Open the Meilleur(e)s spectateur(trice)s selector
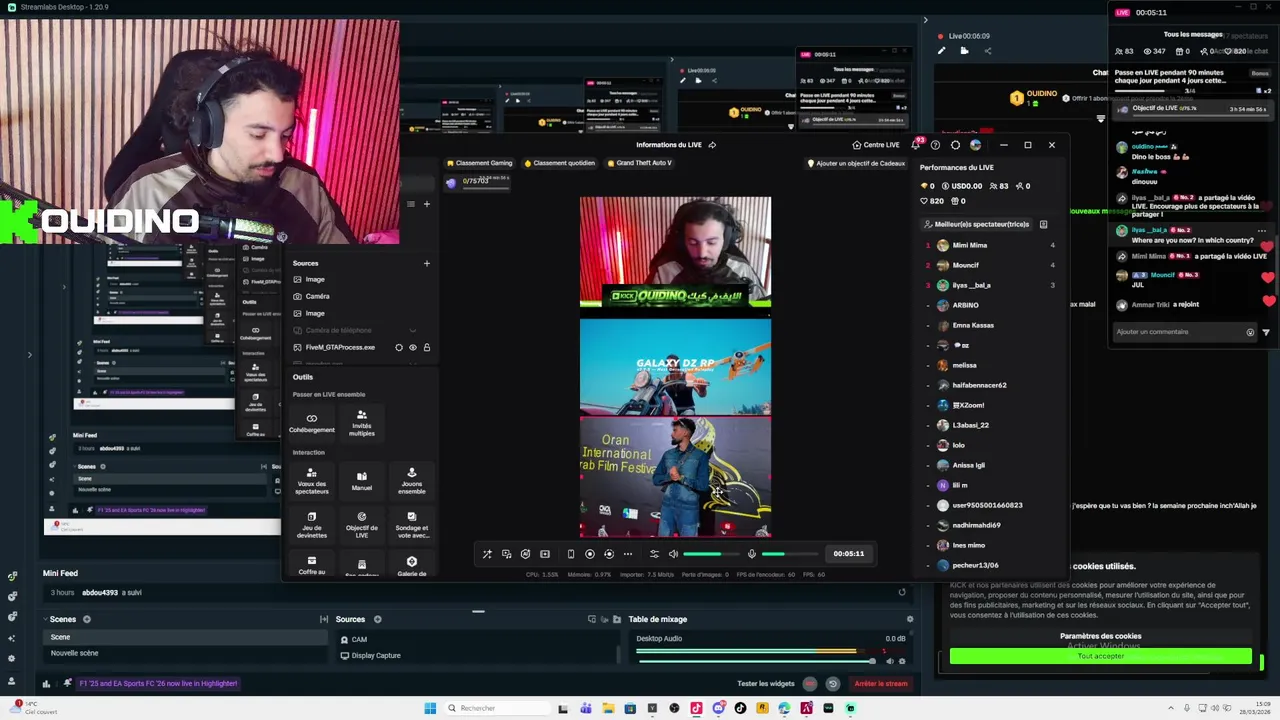The width and height of the screenshot is (1280, 720). tap(976, 225)
